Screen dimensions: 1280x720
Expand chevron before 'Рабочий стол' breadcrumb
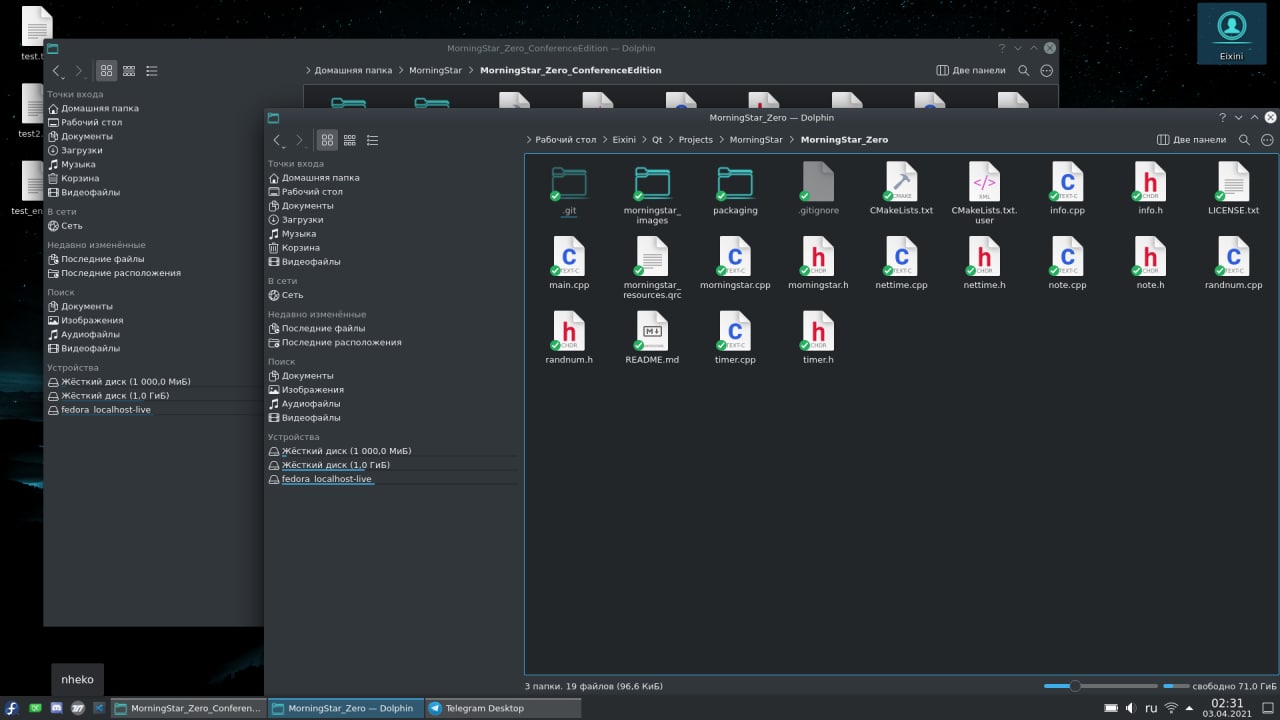(x=528, y=140)
